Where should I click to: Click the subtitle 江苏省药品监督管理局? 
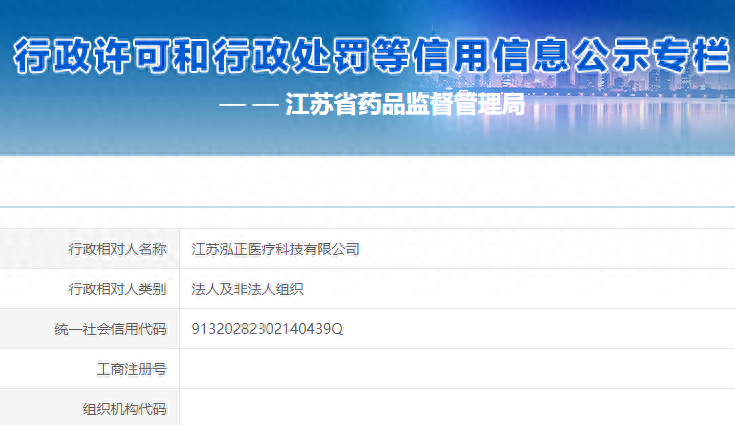point(404,106)
